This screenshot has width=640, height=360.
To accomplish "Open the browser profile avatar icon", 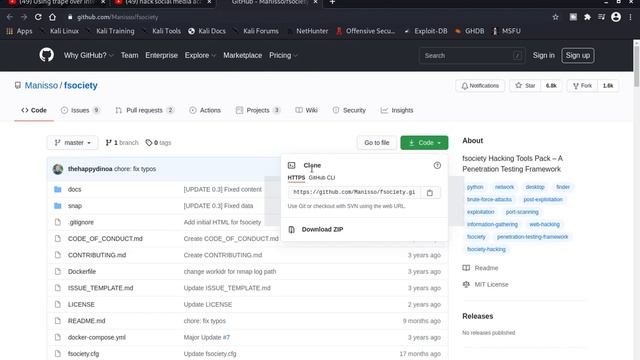I will 616,17.
